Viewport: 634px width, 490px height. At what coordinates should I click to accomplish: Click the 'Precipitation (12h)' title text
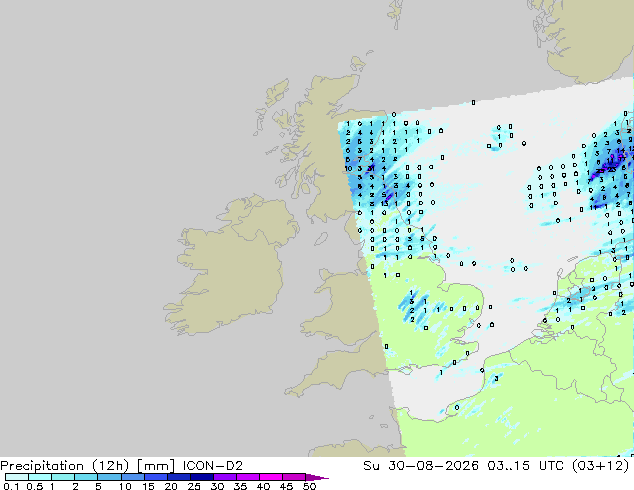[x=65, y=466]
